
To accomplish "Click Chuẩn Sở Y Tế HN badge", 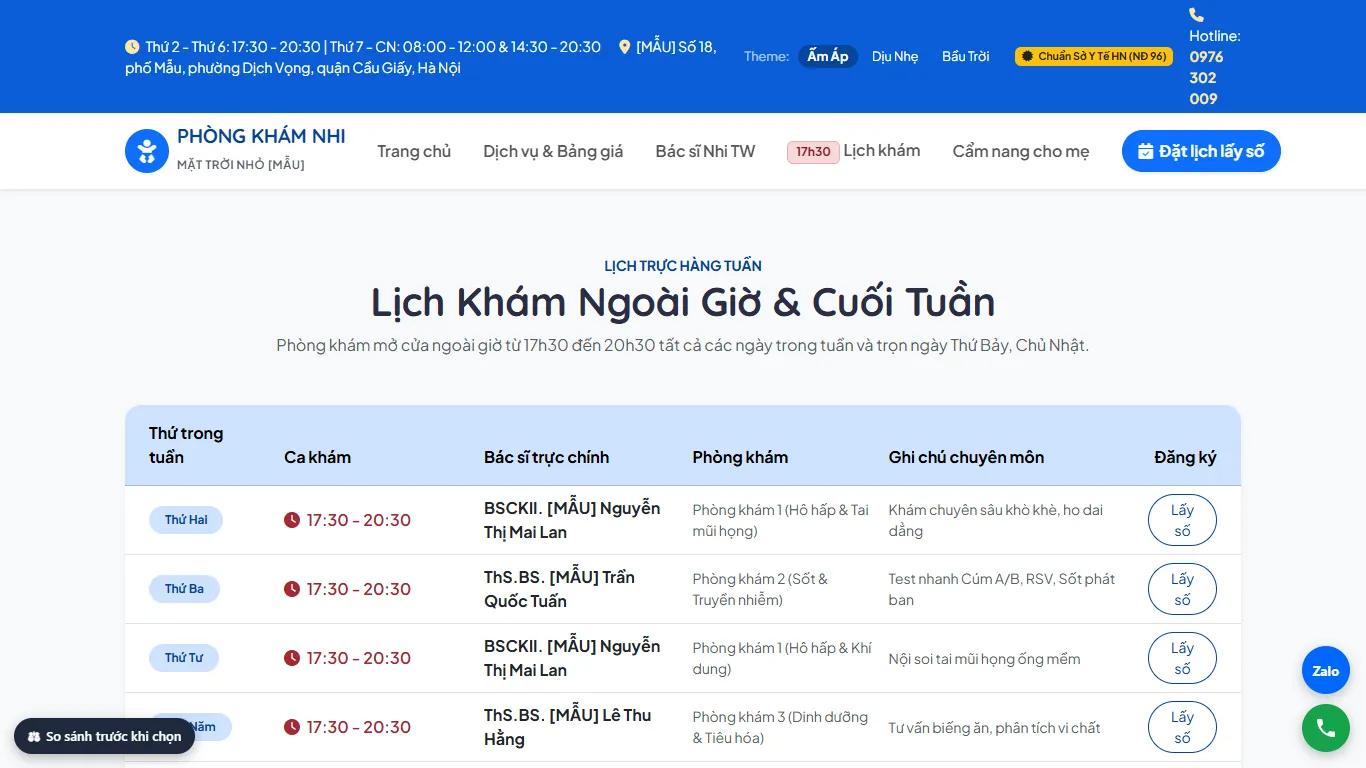I will pyautogui.click(x=1093, y=56).
